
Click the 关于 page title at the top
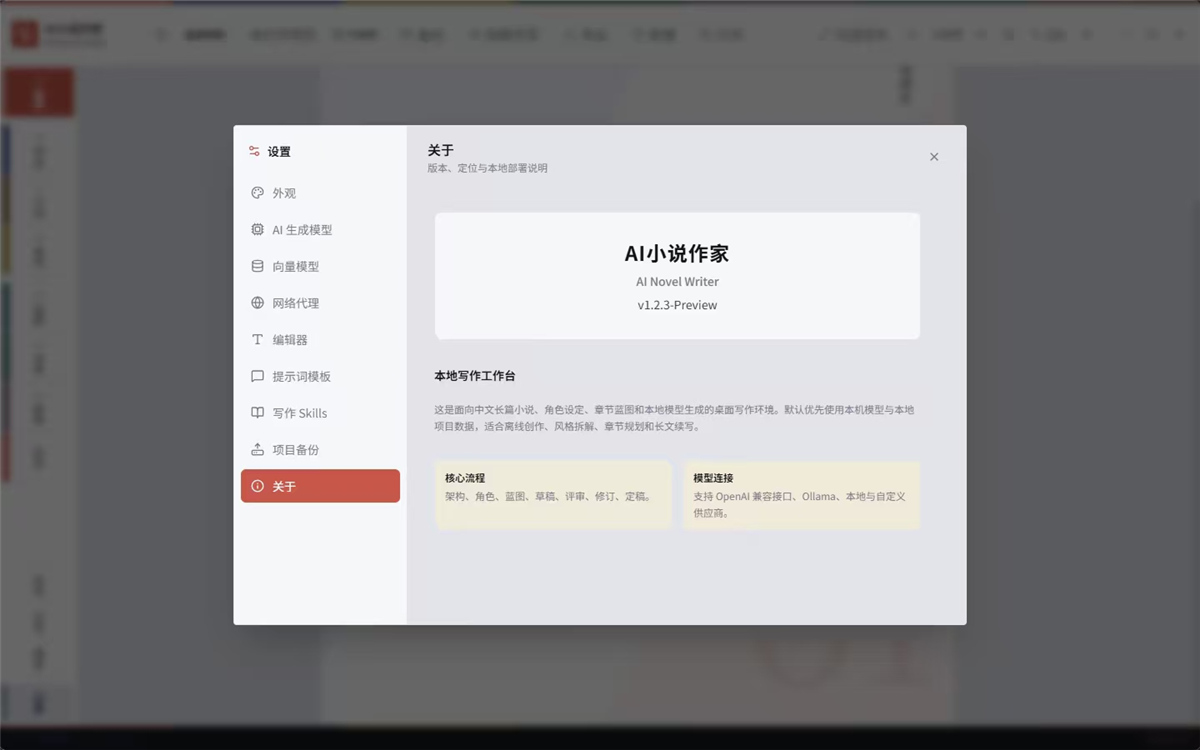tap(440, 150)
